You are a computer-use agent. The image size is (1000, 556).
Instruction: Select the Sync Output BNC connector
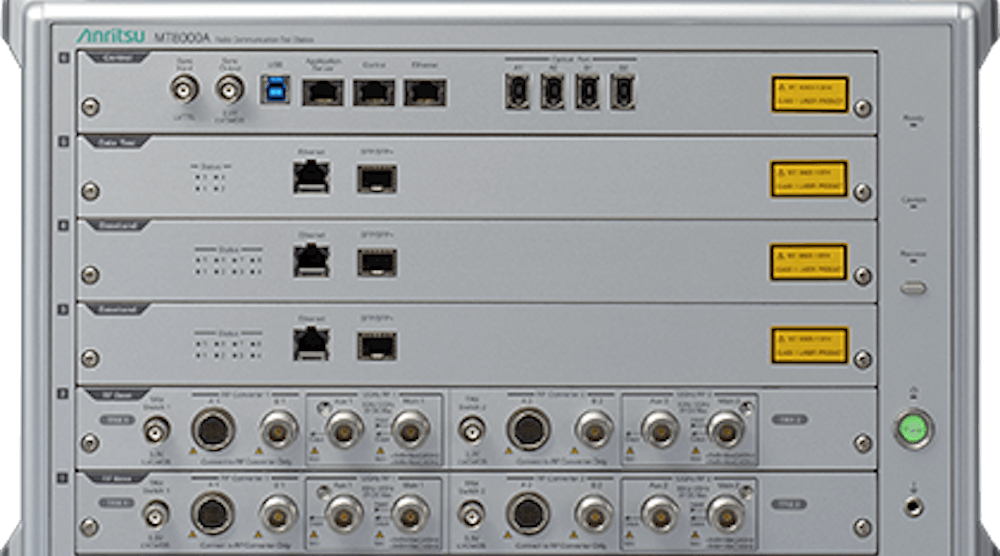232,91
